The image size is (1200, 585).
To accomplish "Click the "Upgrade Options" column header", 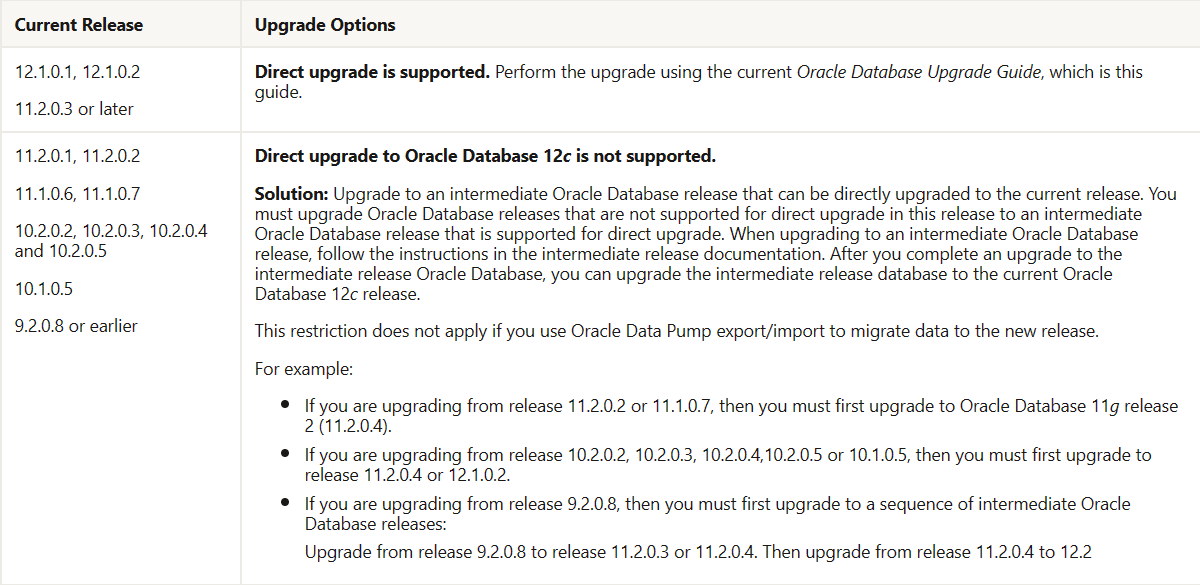I will tap(325, 25).
